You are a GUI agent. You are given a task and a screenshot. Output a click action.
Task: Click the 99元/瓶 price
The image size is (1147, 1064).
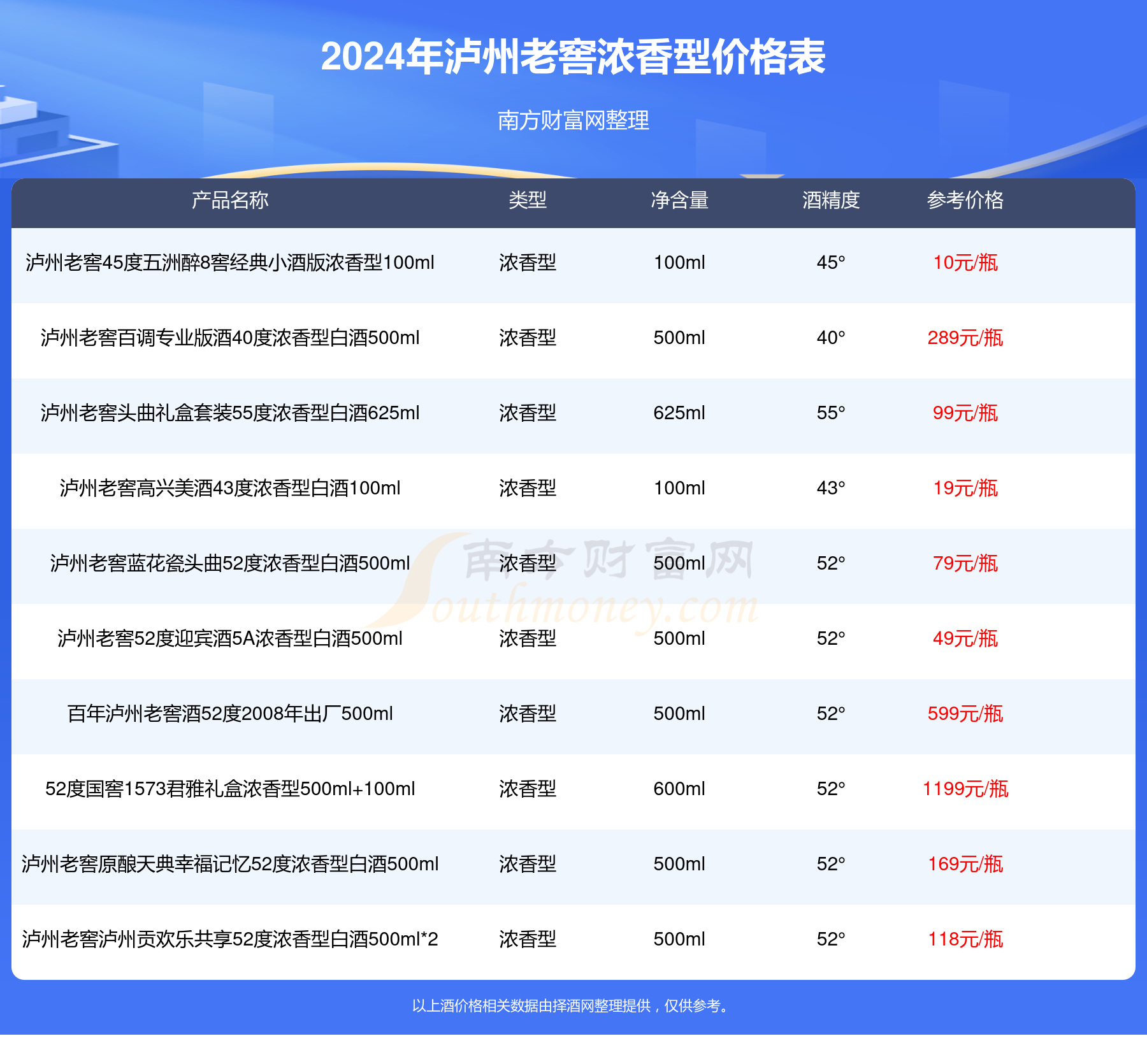(x=965, y=413)
